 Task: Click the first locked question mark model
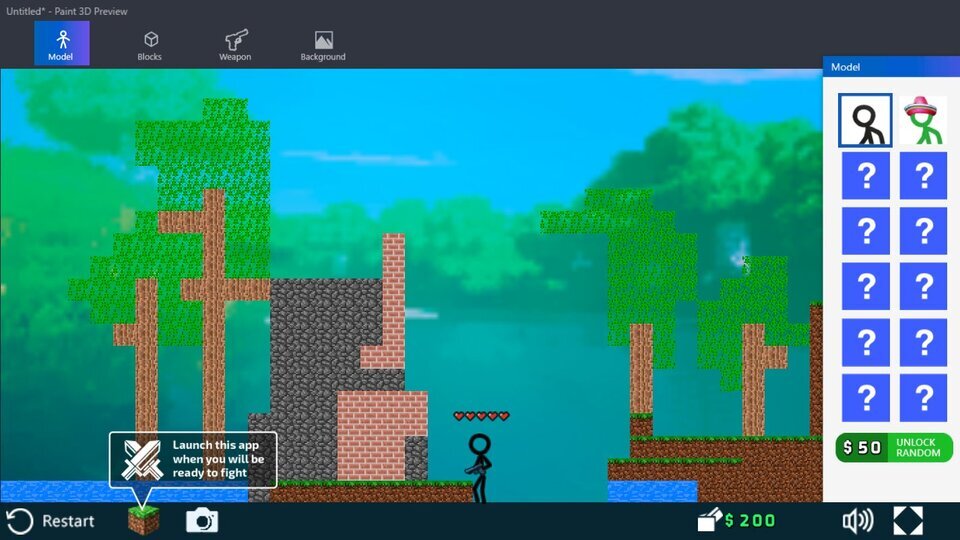pyautogui.click(x=866, y=176)
